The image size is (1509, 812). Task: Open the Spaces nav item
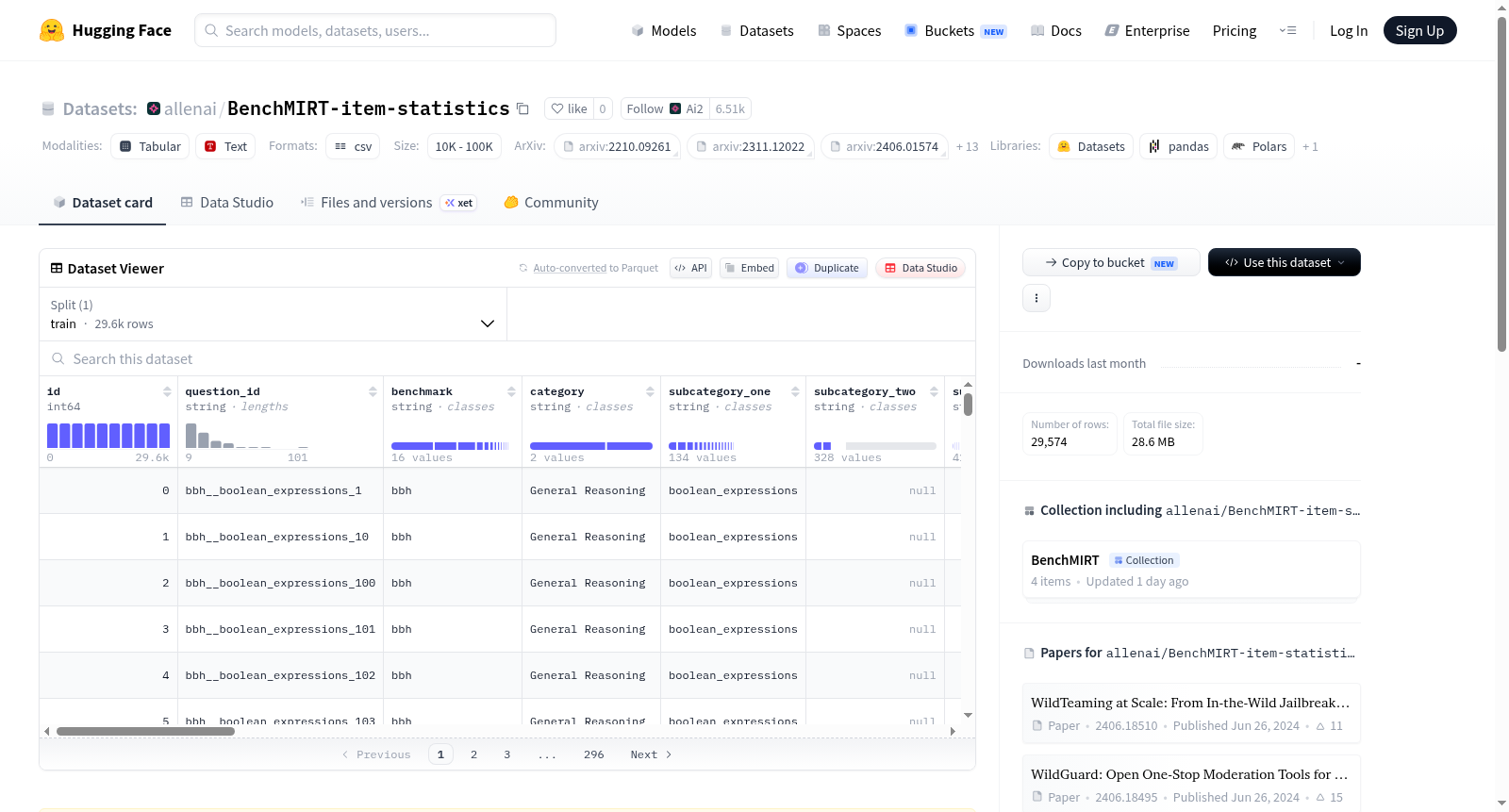tap(850, 30)
